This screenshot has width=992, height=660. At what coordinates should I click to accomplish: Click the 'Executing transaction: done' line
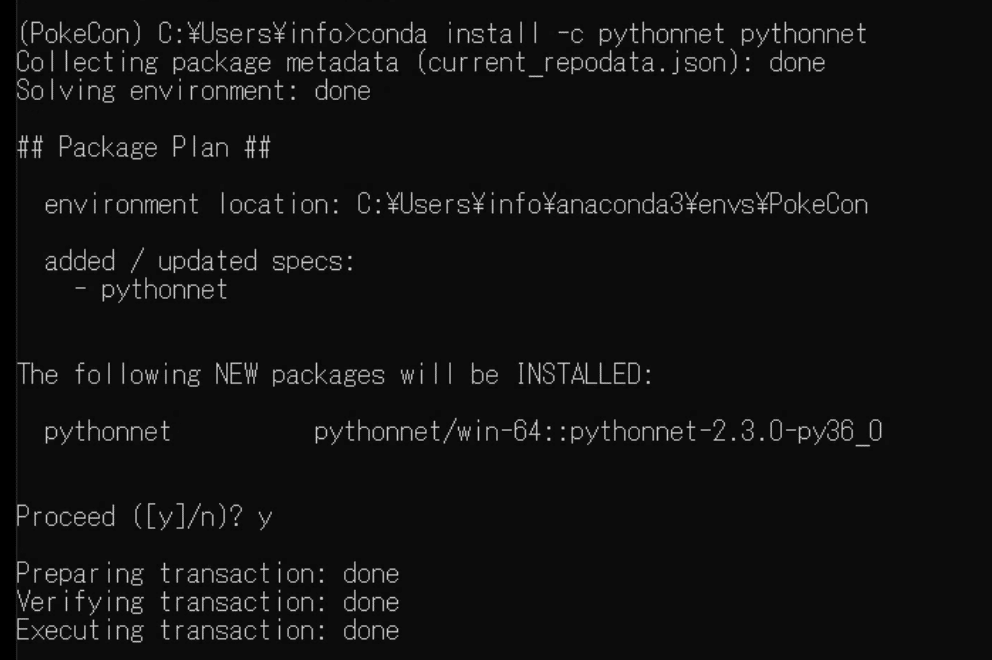208,630
